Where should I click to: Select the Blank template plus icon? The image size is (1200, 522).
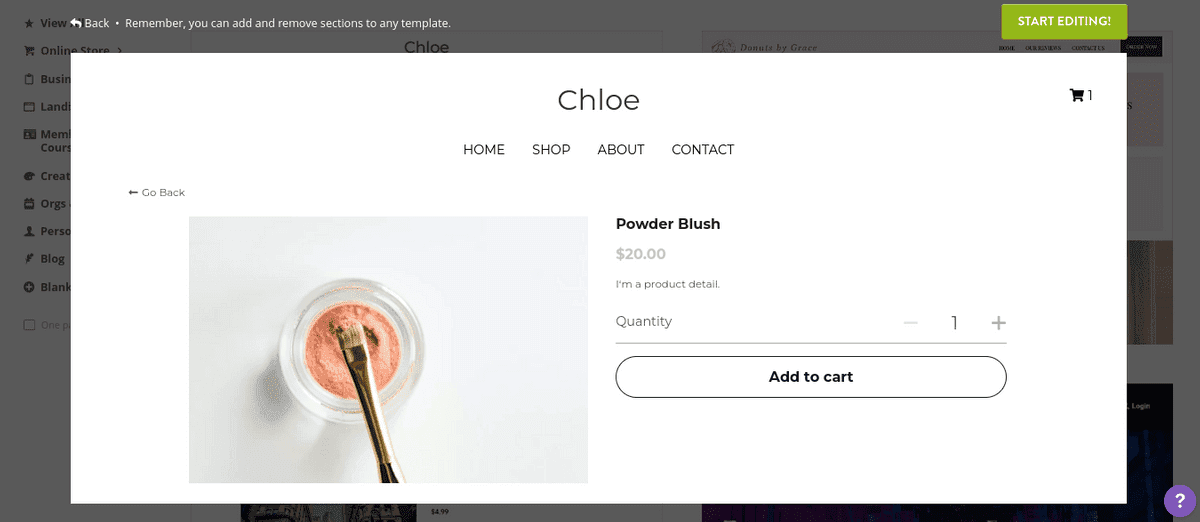click(x=30, y=287)
